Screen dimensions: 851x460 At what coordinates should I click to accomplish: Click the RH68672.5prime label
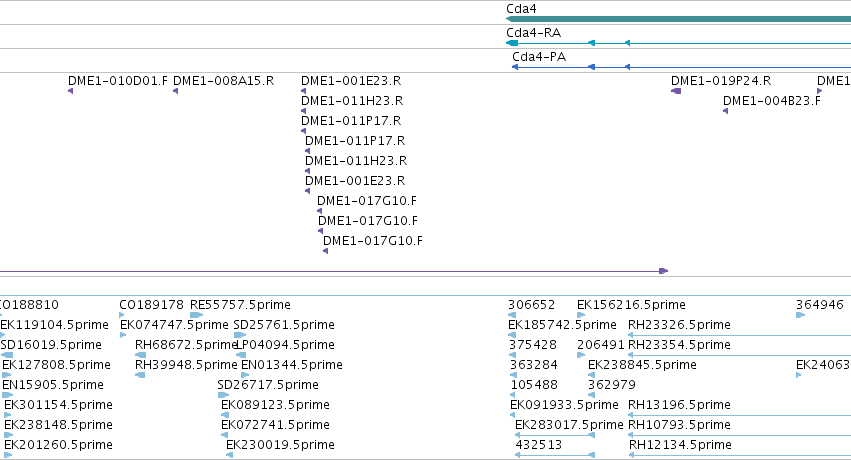click(x=186, y=345)
